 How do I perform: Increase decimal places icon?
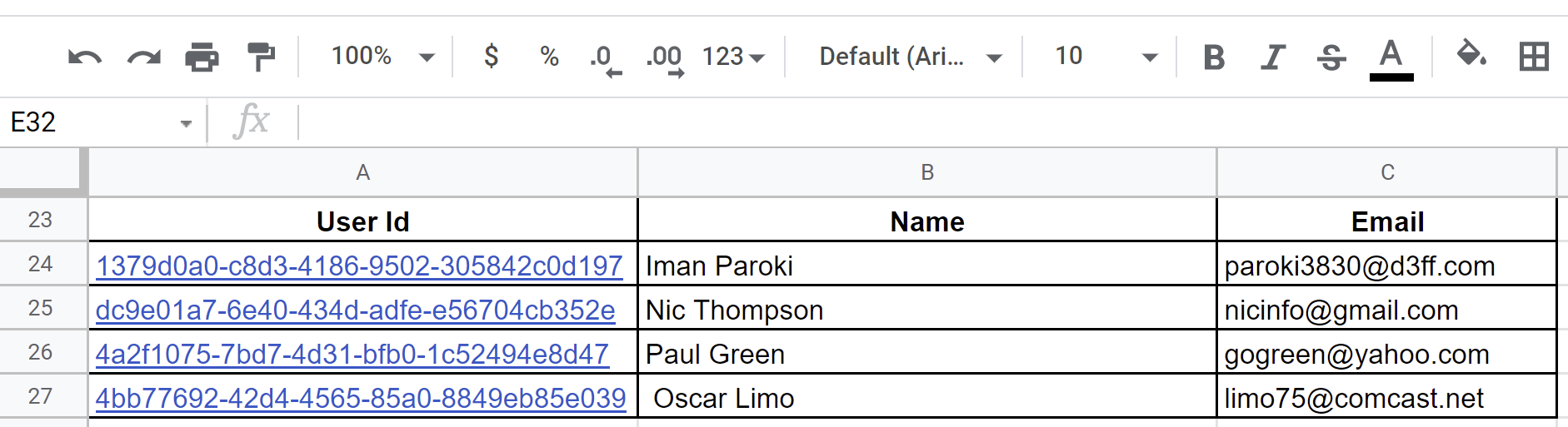coord(665,60)
